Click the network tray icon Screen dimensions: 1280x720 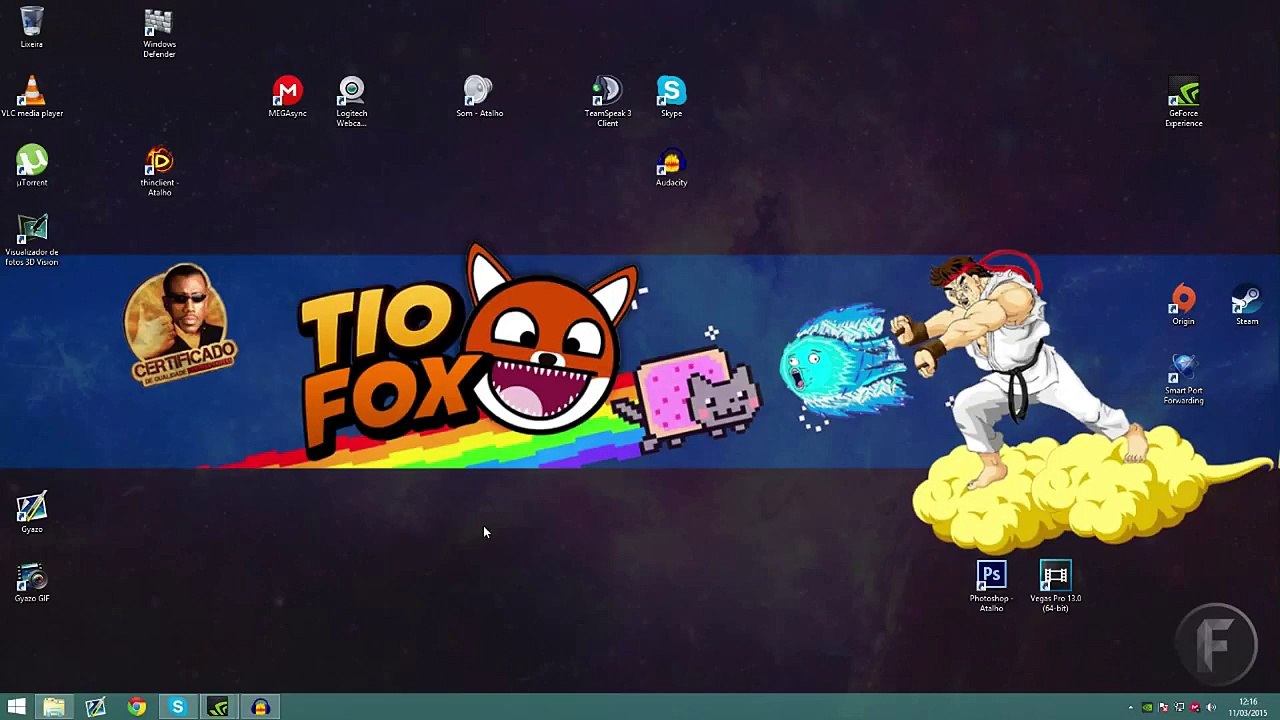(1179, 708)
